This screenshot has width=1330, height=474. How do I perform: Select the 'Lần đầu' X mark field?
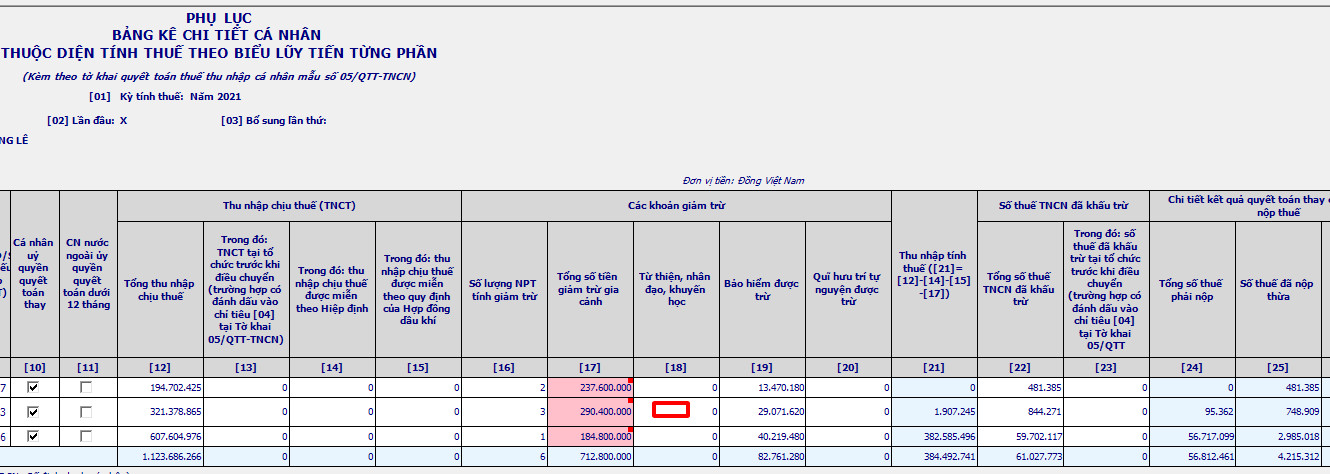click(x=123, y=121)
